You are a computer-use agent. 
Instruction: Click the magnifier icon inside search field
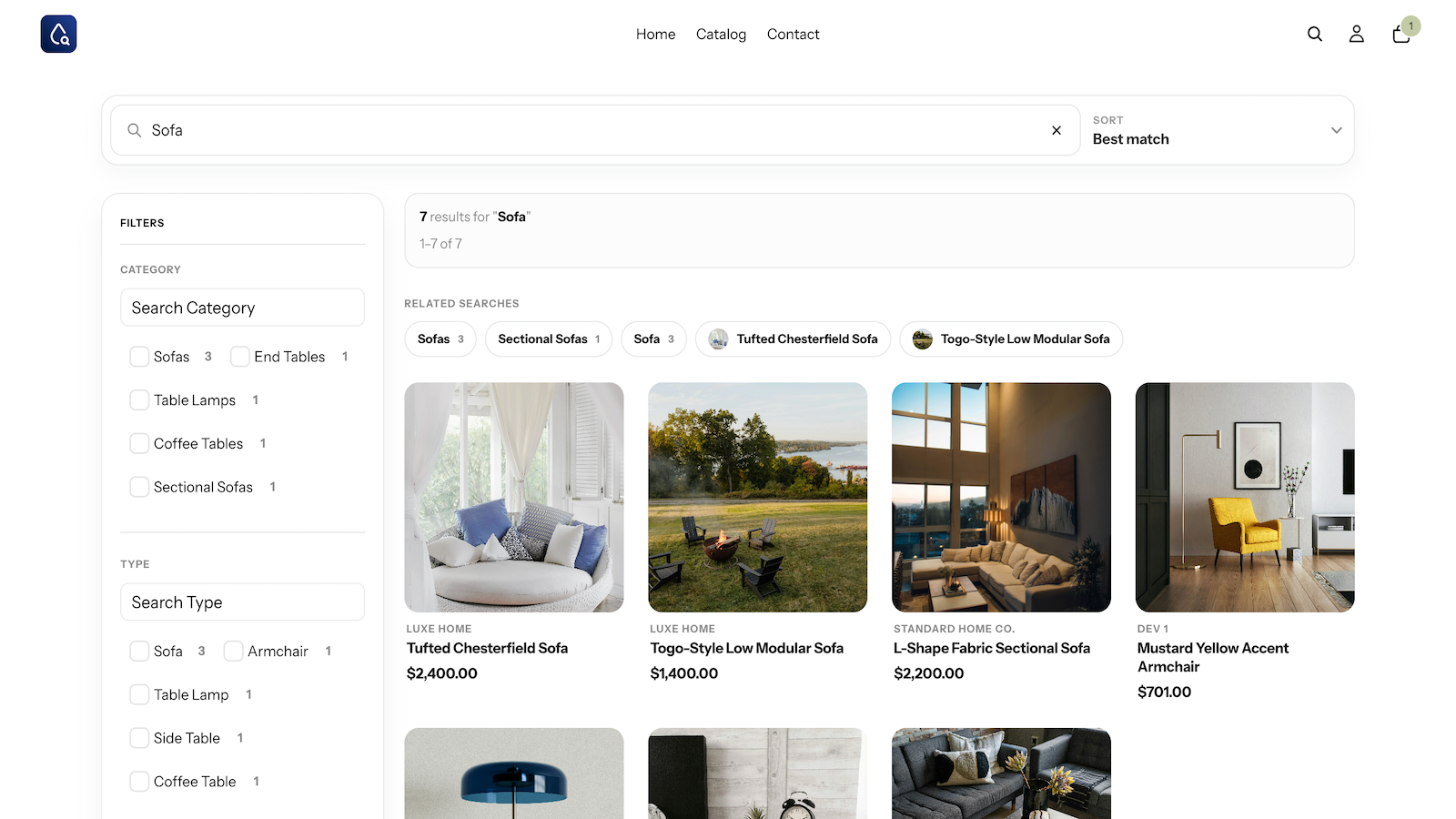tap(134, 130)
